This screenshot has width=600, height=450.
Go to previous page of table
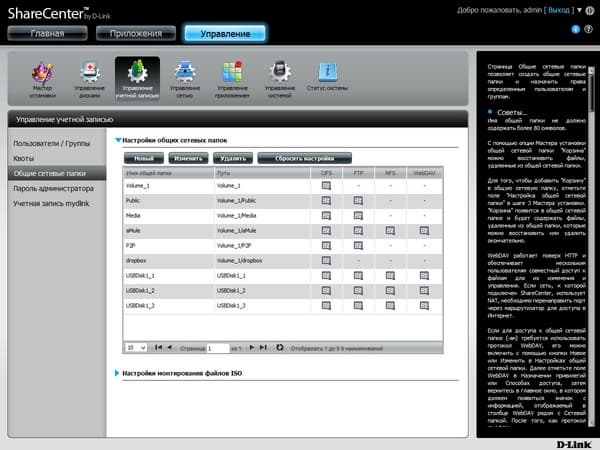pos(169,347)
